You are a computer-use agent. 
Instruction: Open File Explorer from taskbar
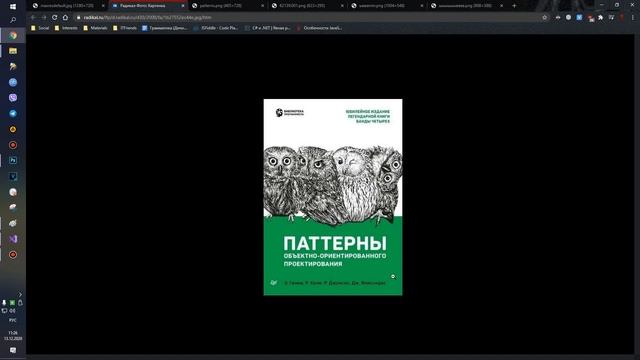pyautogui.click(x=13, y=51)
